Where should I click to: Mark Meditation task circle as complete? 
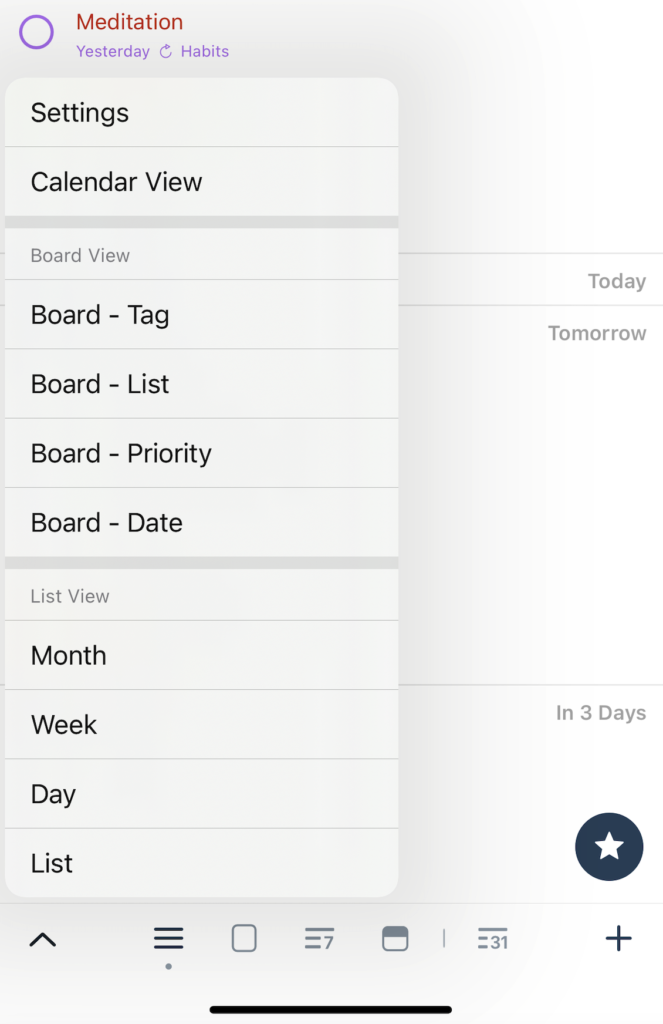coord(37,32)
